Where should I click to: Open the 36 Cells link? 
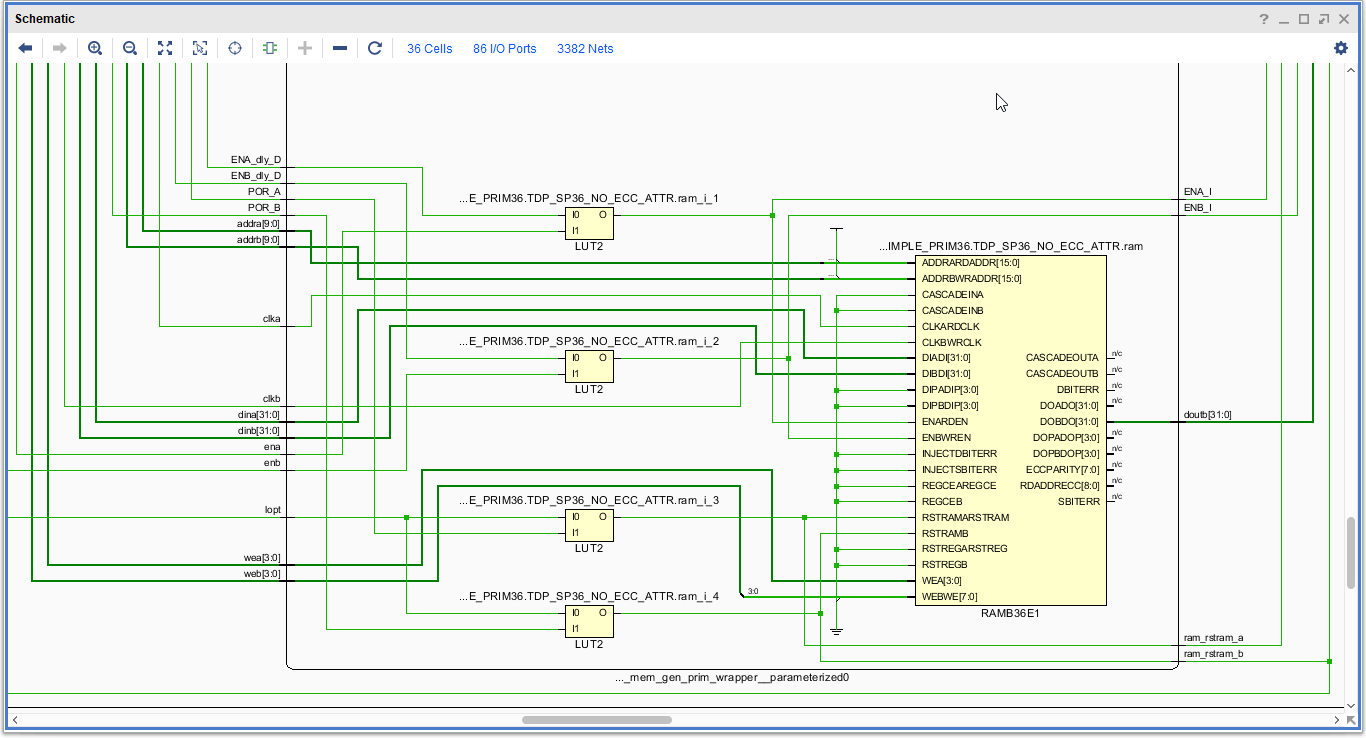pos(430,49)
